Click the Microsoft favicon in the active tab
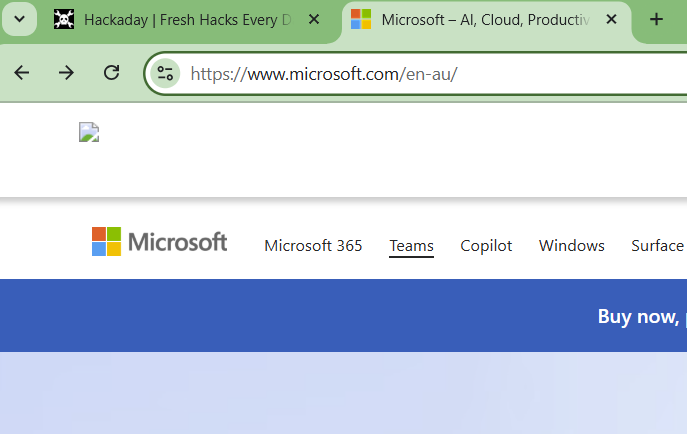687x434 pixels. coord(361,20)
